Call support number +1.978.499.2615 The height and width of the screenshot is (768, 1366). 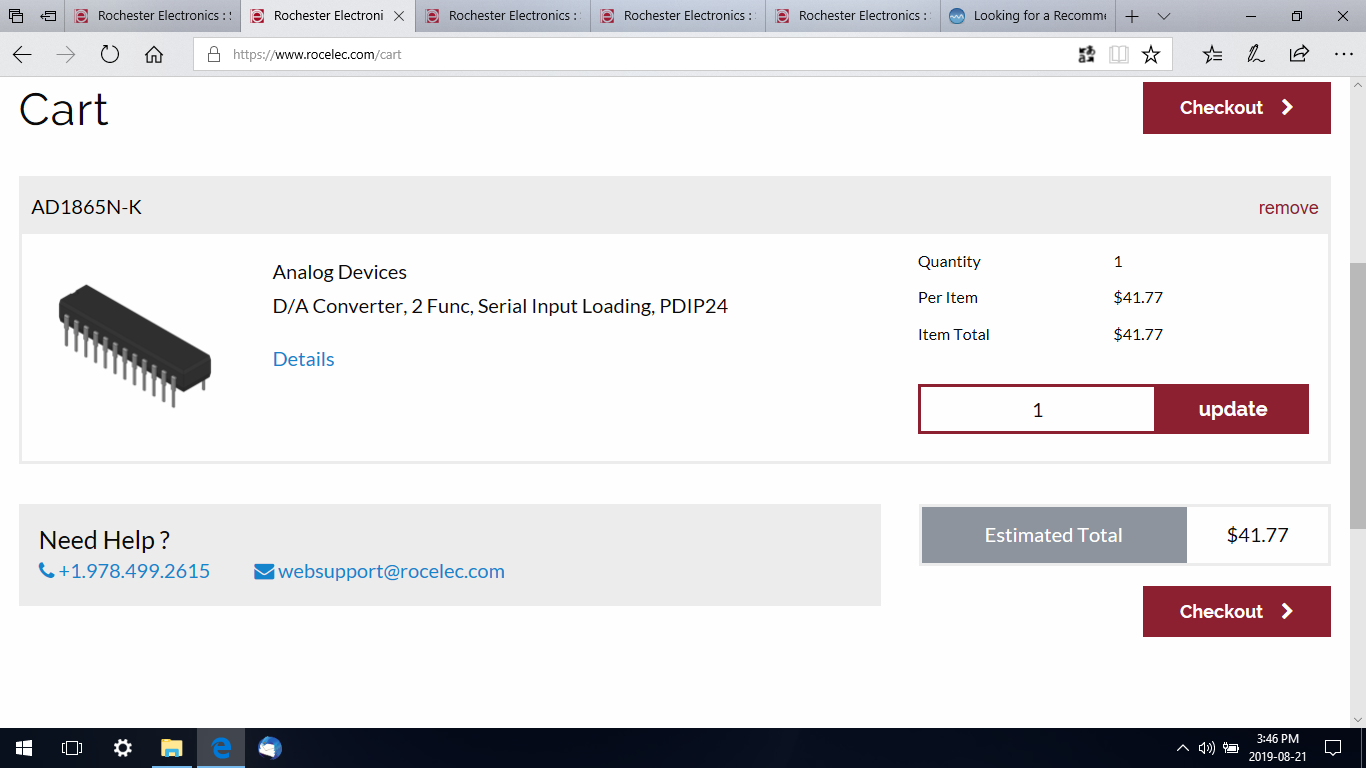(134, 571)
